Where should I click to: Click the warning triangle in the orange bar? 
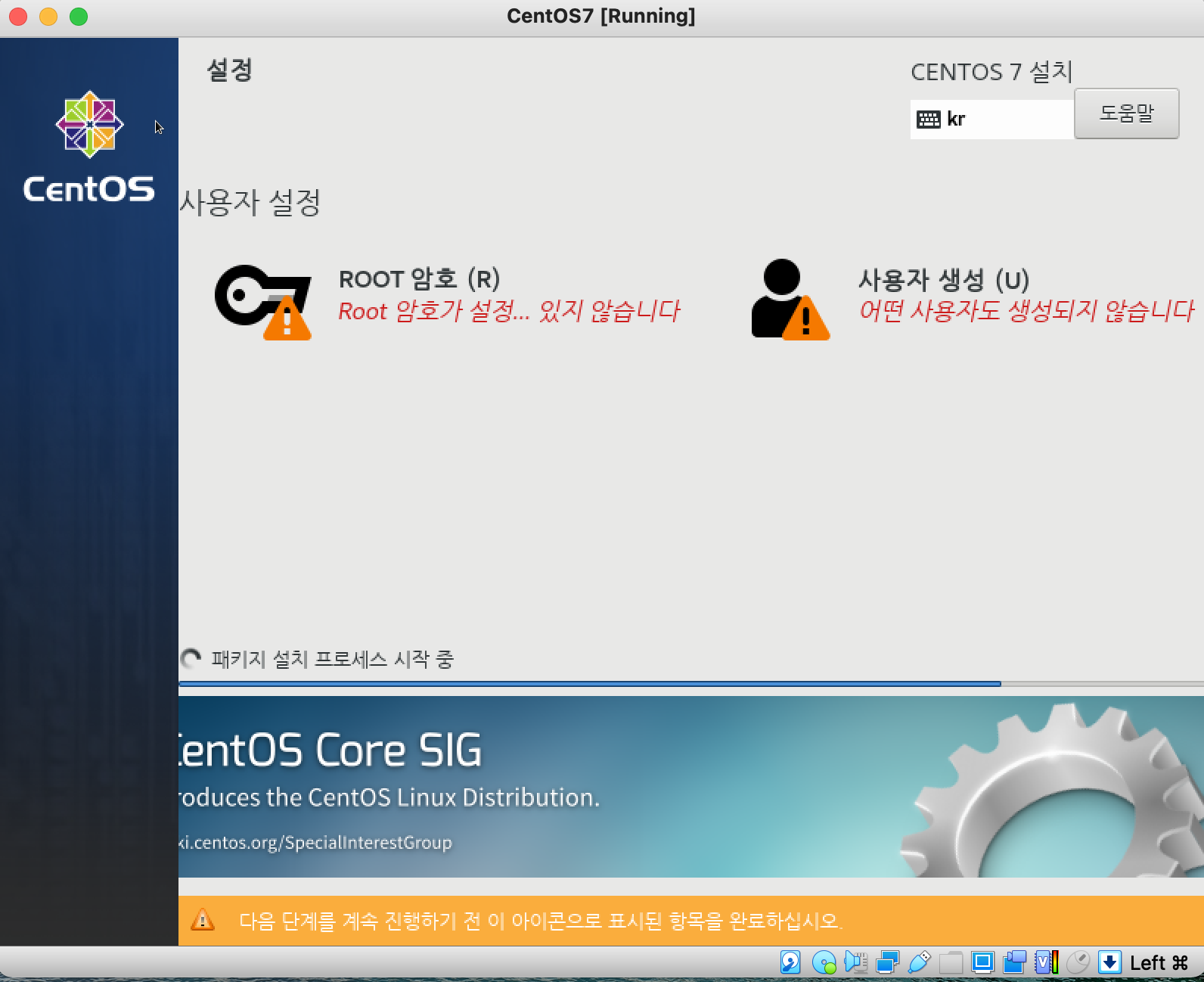coord(203,920)
